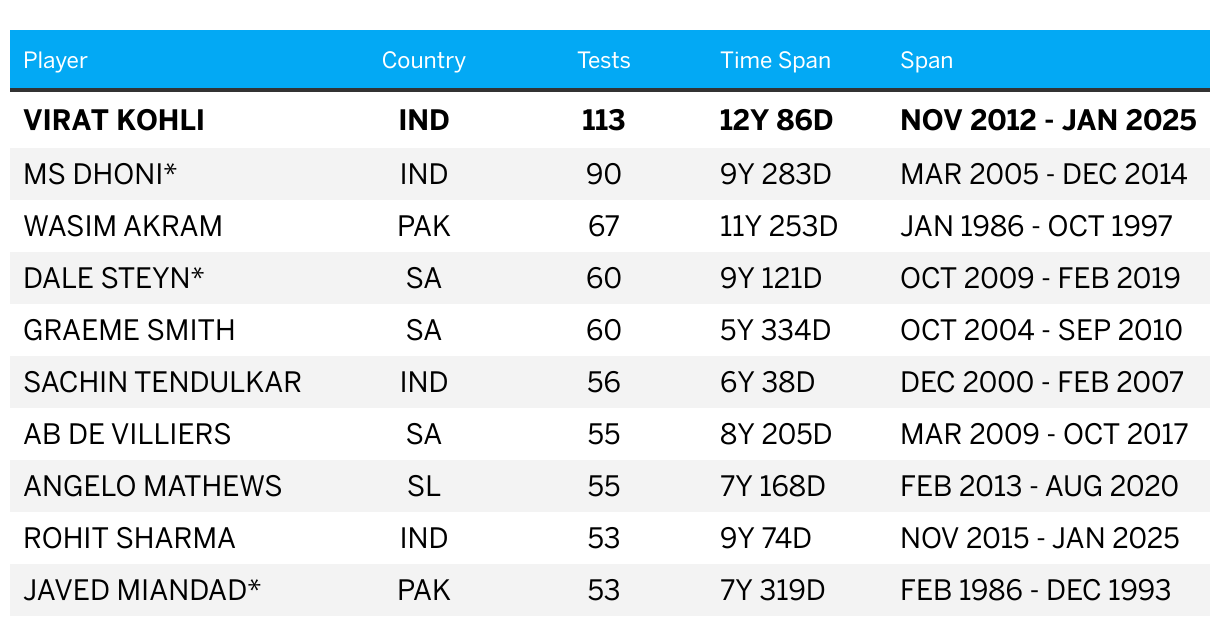The height and width of the screenshot is (626, 1220).
Task: Select the JAVED MIANDAD* cell
Action: 142,590
